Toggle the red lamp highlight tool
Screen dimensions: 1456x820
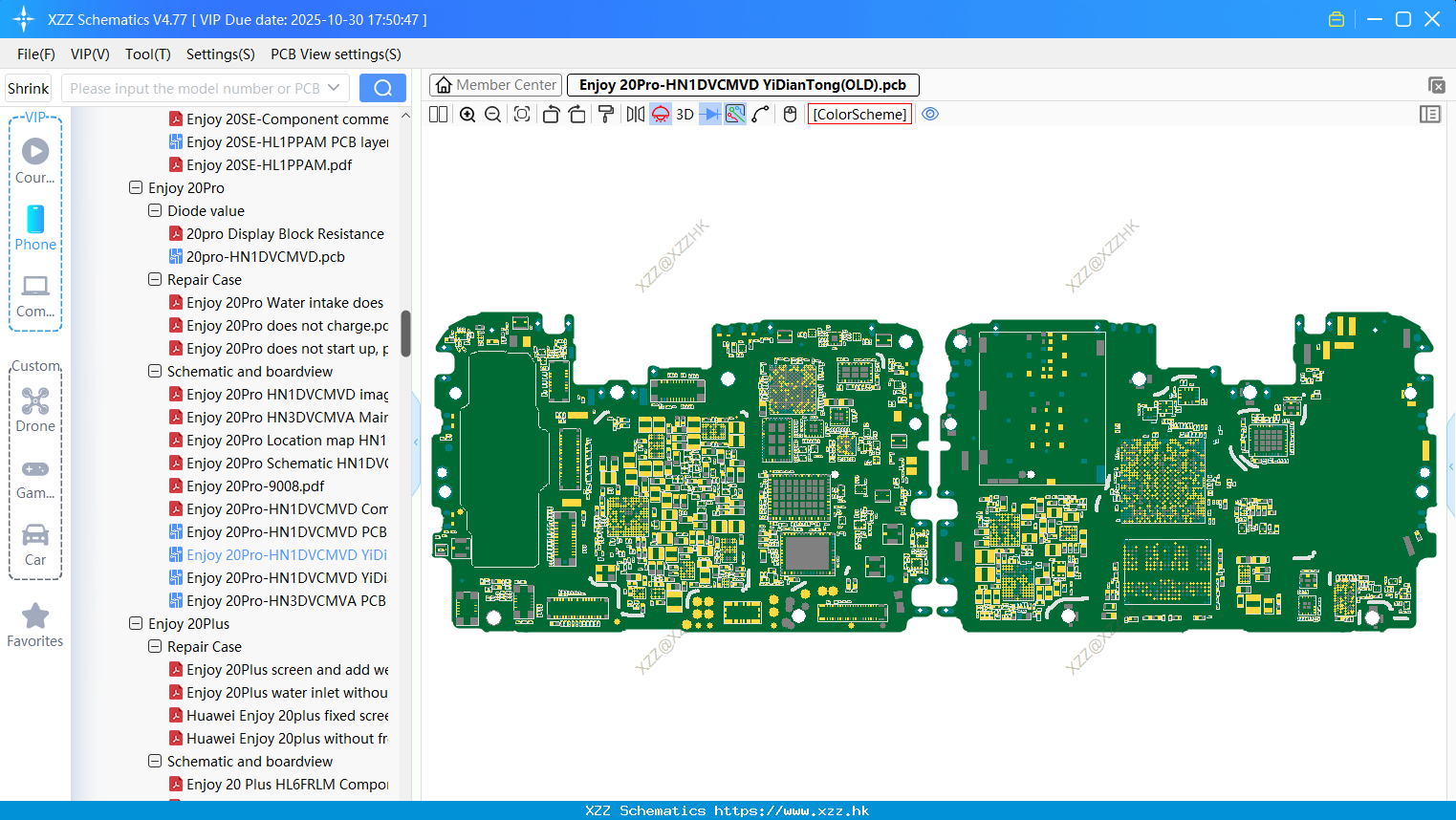[661, 115]
